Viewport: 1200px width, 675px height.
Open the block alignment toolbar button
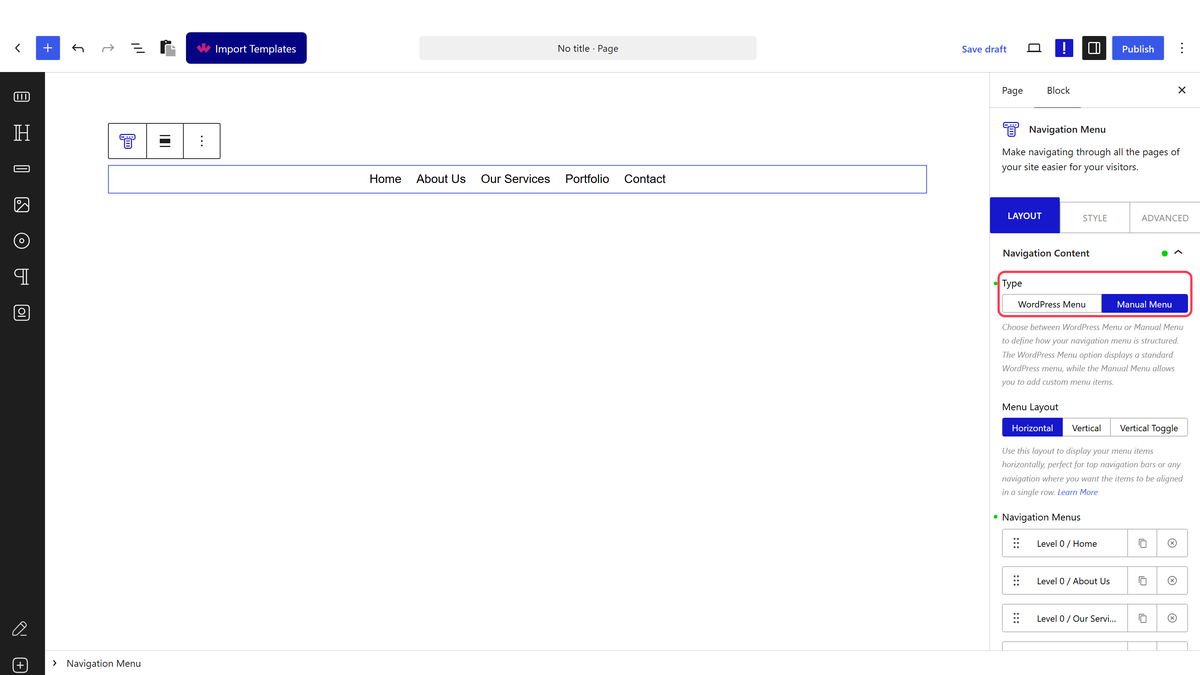(x=165, y=141)
